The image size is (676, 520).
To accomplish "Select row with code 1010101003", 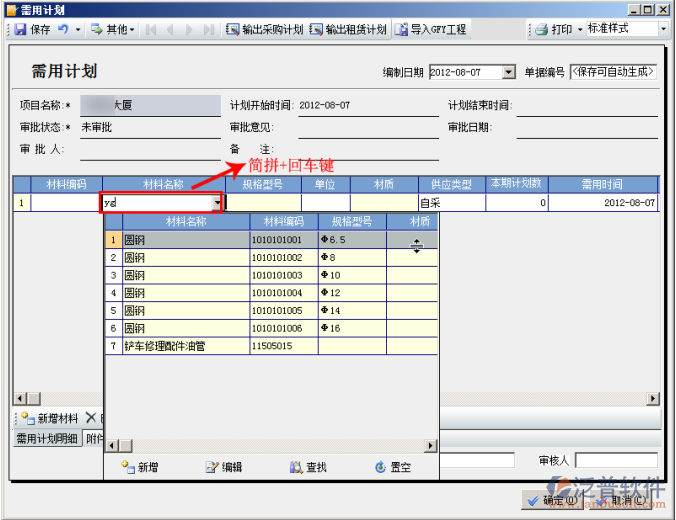I will [272, 275].
